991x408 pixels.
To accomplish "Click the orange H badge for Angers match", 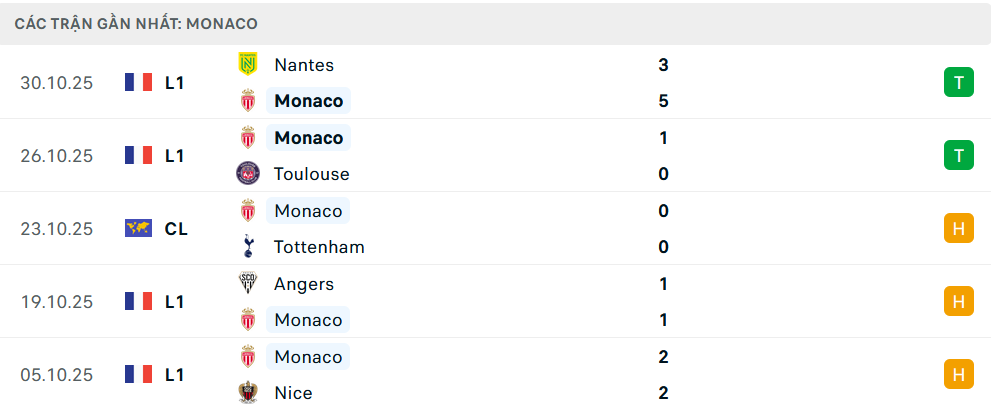I will point(958,301).
